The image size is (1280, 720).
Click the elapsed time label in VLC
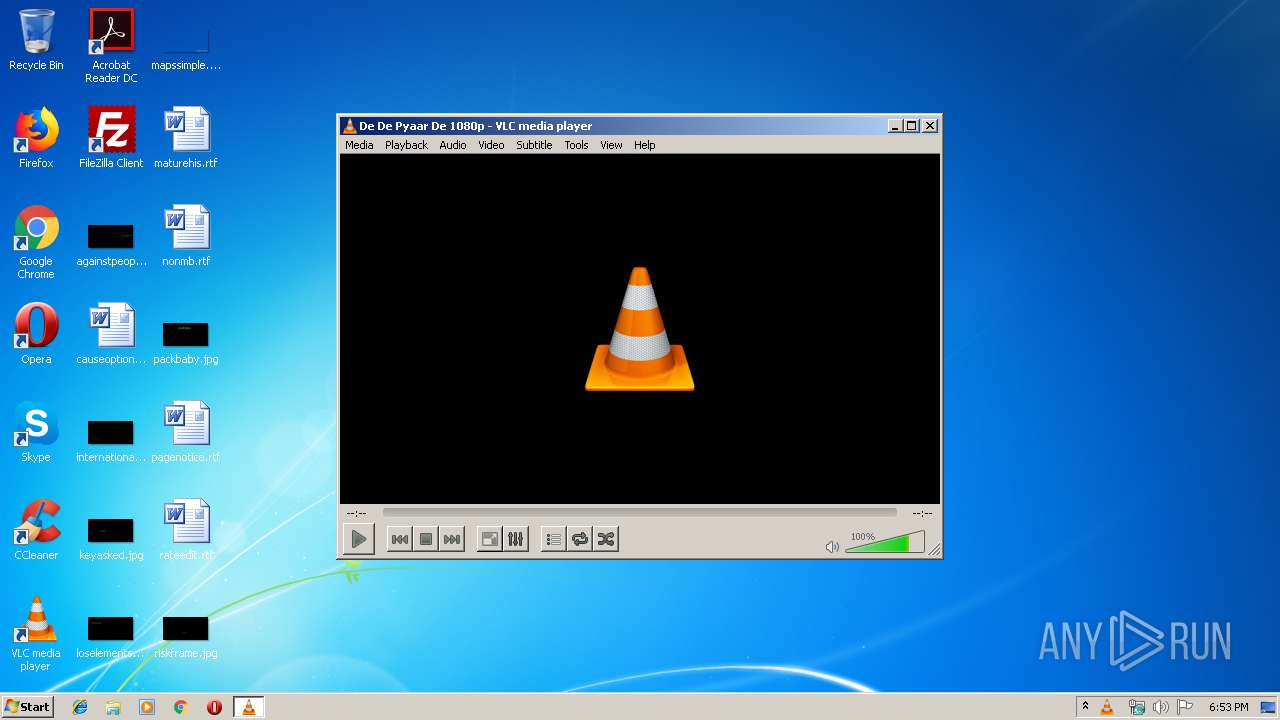pos(357,513)
